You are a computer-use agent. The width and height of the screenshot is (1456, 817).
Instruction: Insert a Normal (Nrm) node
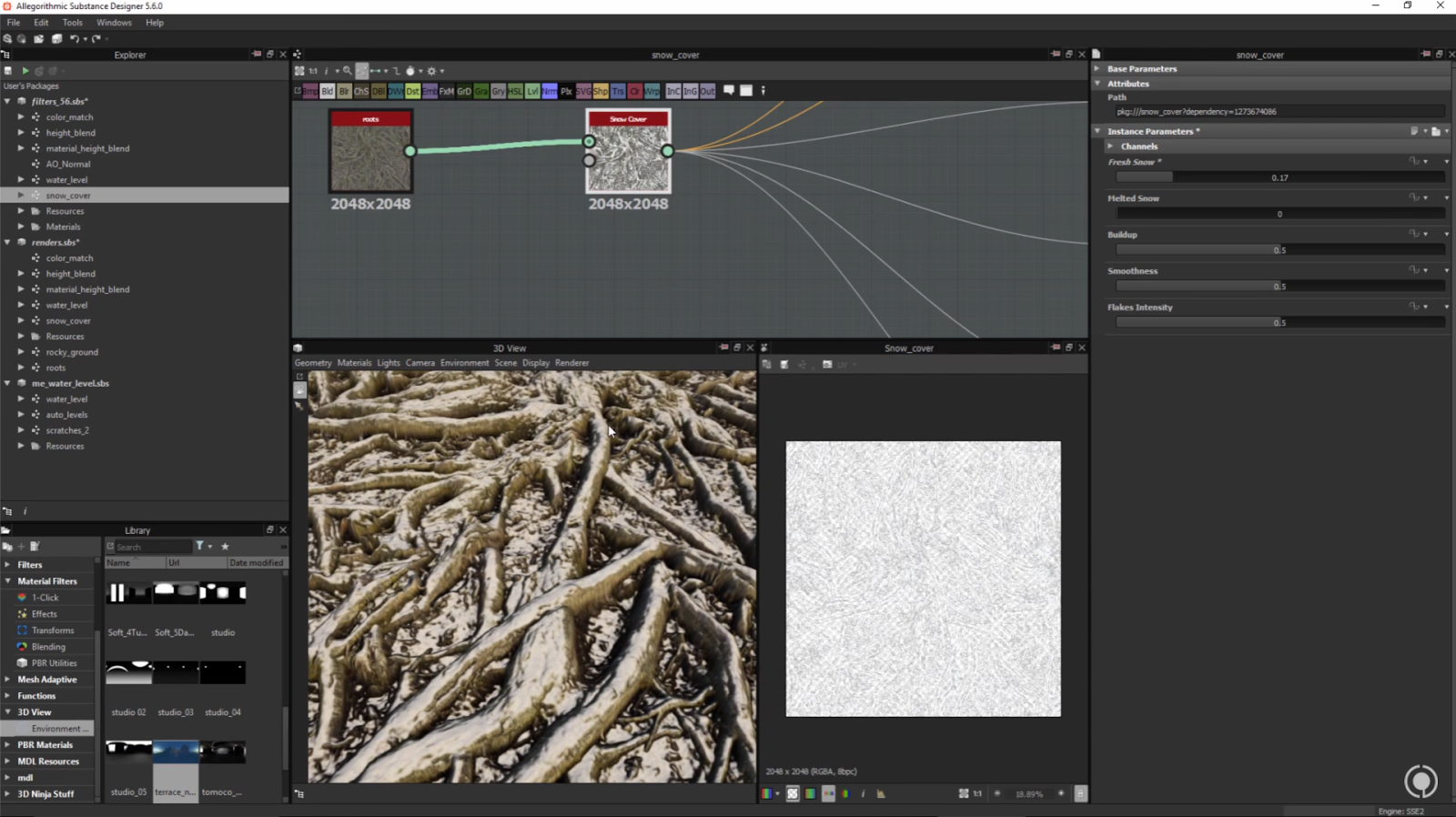tap(549, 91)
